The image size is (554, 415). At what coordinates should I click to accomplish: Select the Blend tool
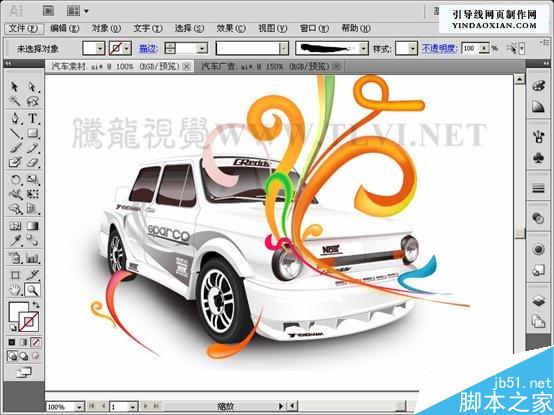[32, 241]
